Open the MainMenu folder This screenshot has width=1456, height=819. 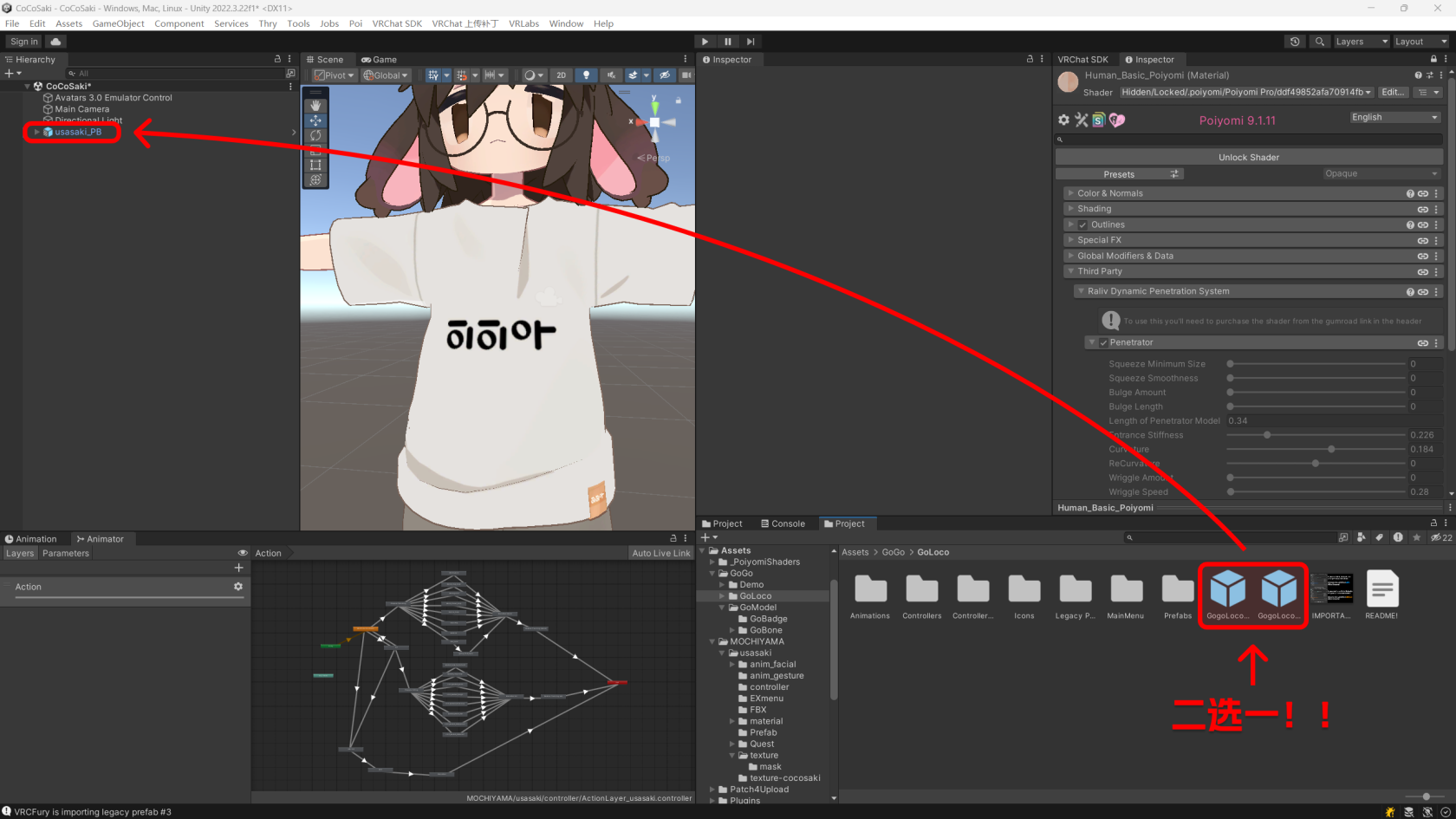[1126, 595]
